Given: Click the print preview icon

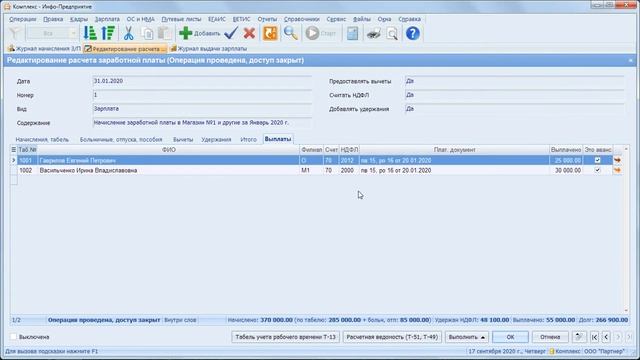Looking at the screenshot, I should click(392, 34).
